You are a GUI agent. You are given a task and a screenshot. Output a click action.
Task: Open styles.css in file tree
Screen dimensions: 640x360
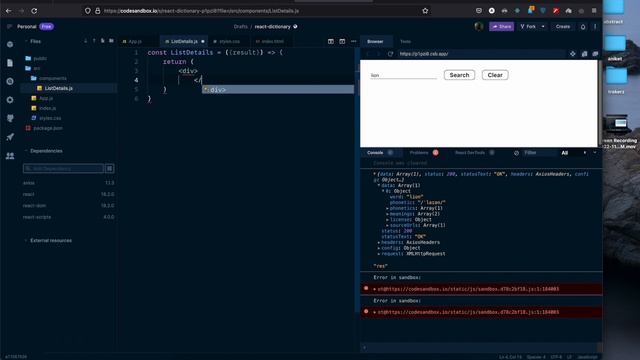tap(50, 118)
